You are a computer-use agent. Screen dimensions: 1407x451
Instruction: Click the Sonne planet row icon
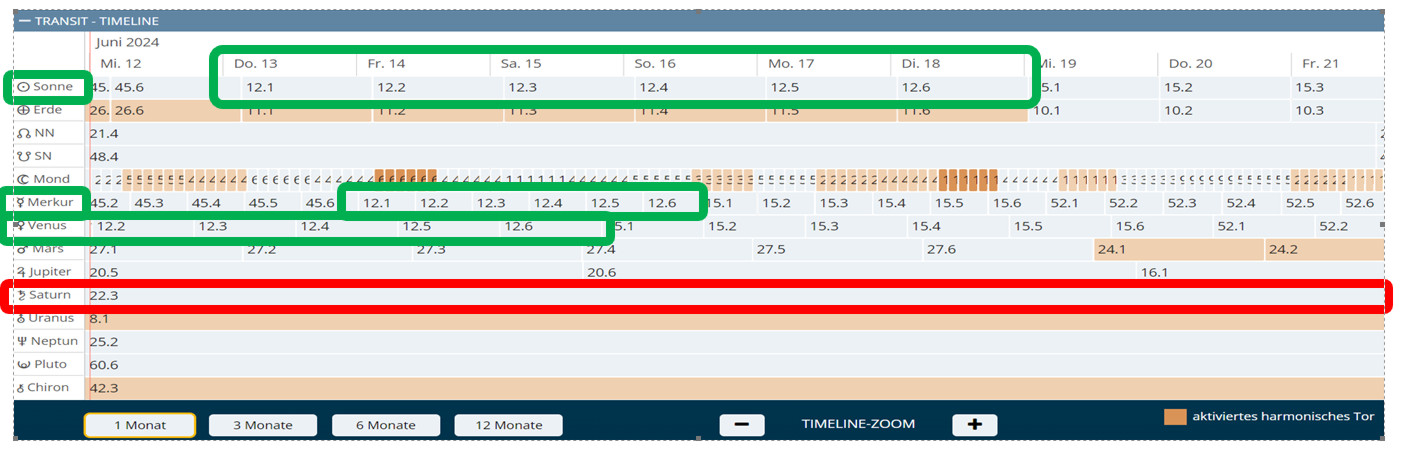pos(23,87)
